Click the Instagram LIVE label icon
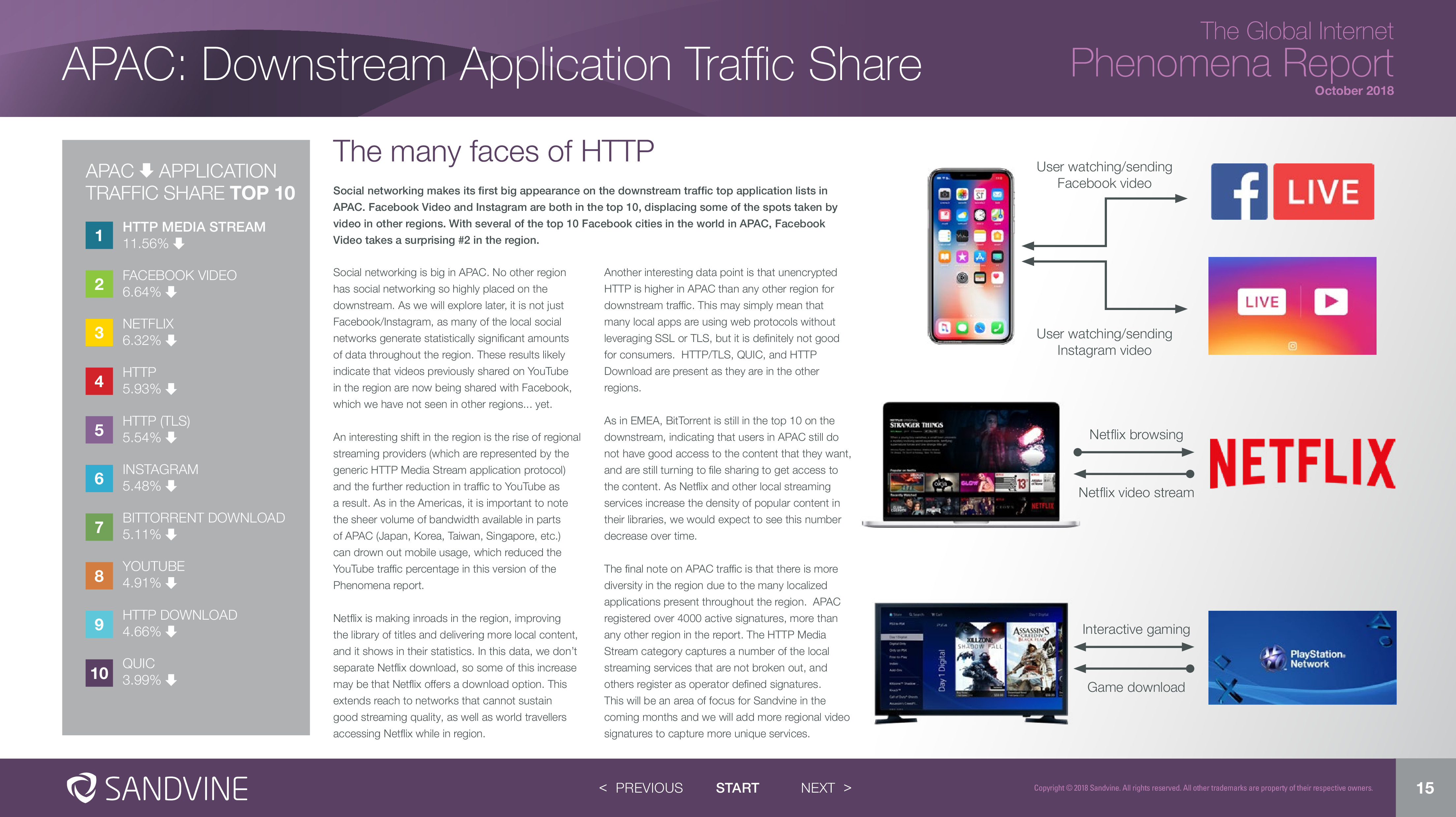Image resolution: width=1456 pixels, height=817 pixels. tap(1262, 302)
